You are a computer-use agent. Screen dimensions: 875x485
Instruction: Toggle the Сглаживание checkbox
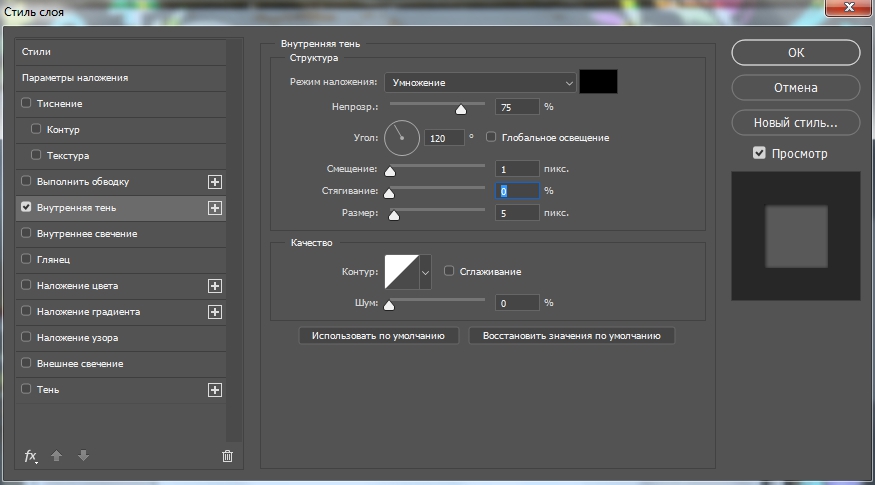pyautogui.click(x=449, y=271)
